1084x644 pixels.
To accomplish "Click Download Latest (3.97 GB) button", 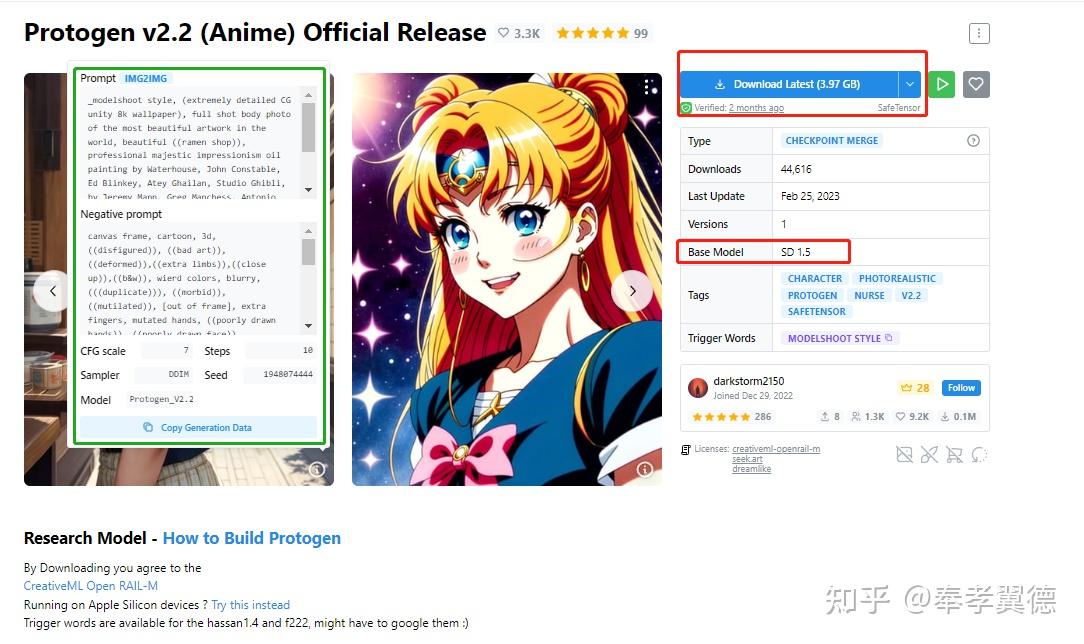I will click(x=789, y=84).
